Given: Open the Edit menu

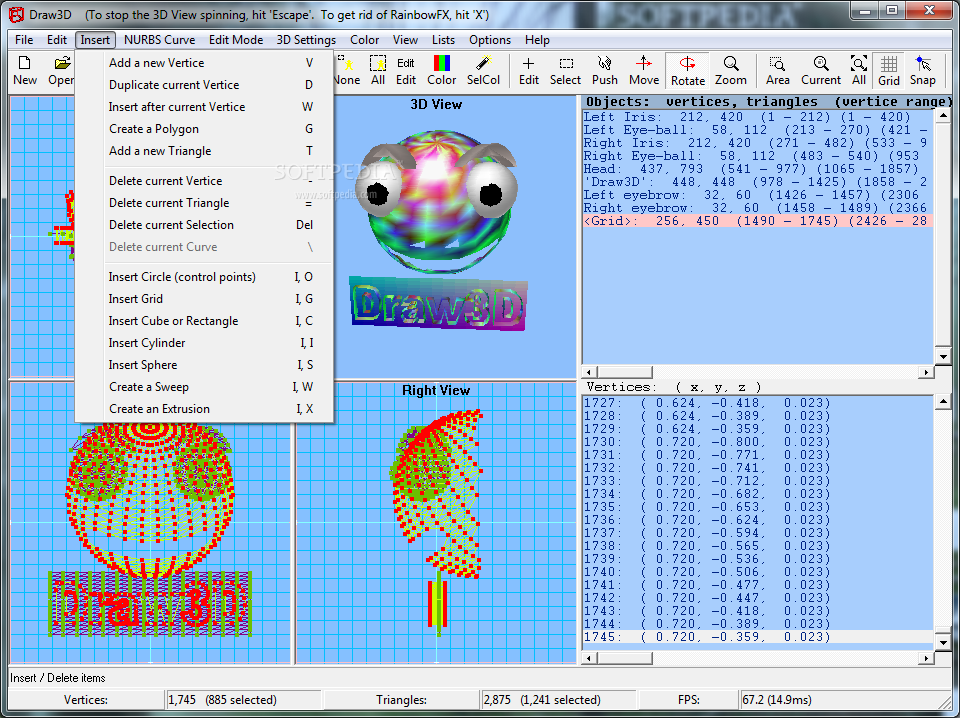Looking at the screenshot, I should (x=56, y=40).
